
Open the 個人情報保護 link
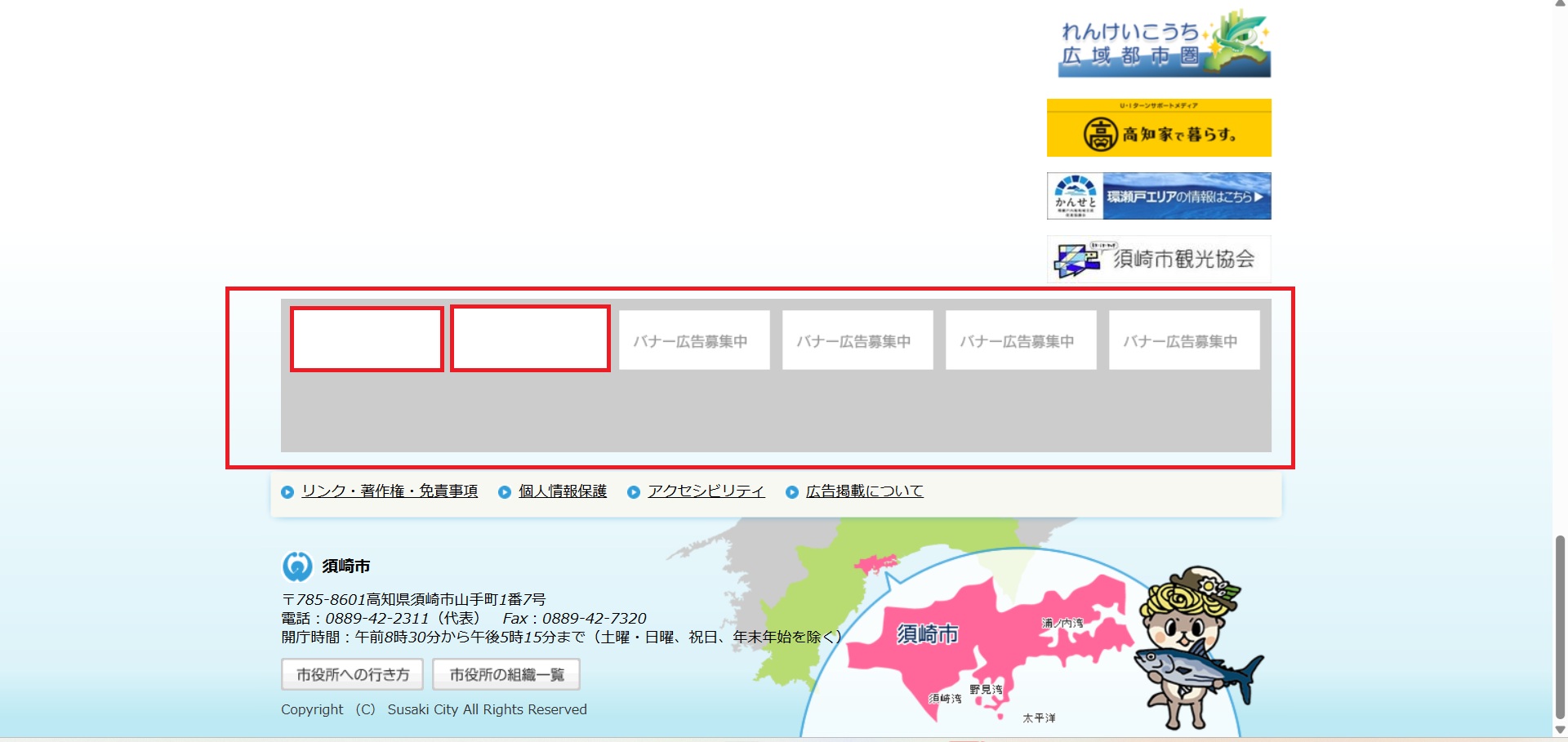pos(563,491)
